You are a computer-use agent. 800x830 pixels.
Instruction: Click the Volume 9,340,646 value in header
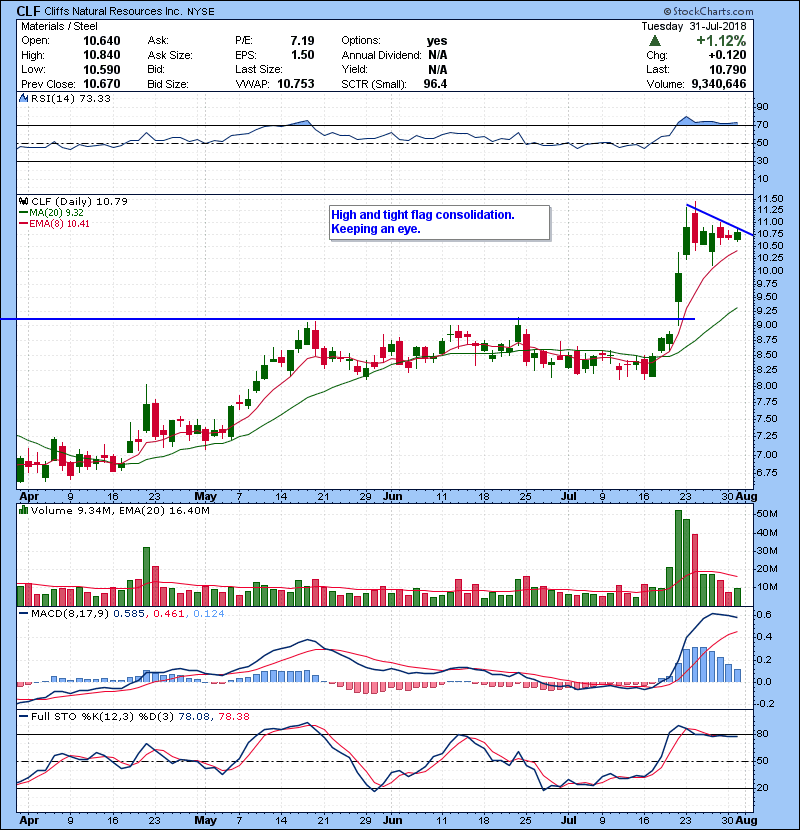tap(718, 84)
